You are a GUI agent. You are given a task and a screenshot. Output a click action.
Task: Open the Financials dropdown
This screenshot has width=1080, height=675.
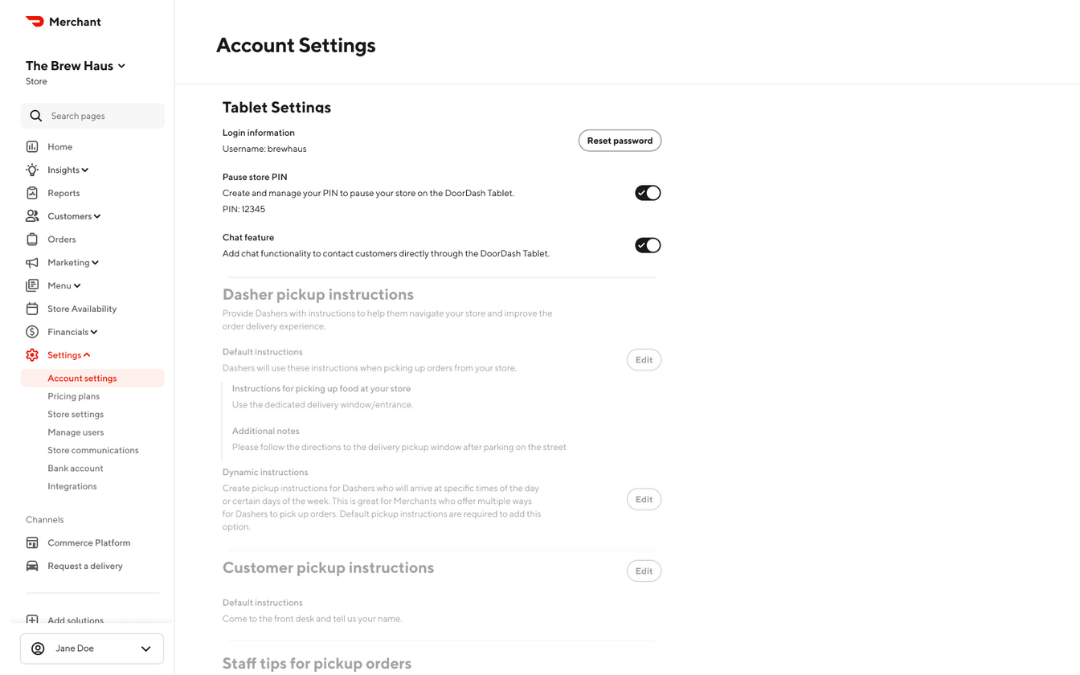[x=69, y=331]
